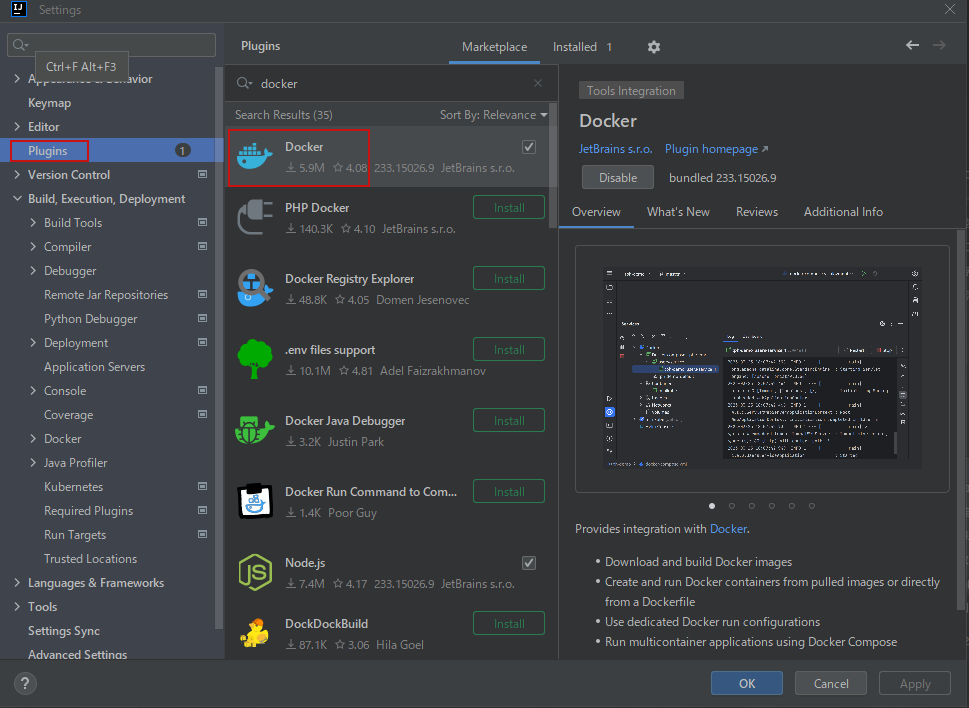Open the plugins settings gear icon

tap(653, 47)
